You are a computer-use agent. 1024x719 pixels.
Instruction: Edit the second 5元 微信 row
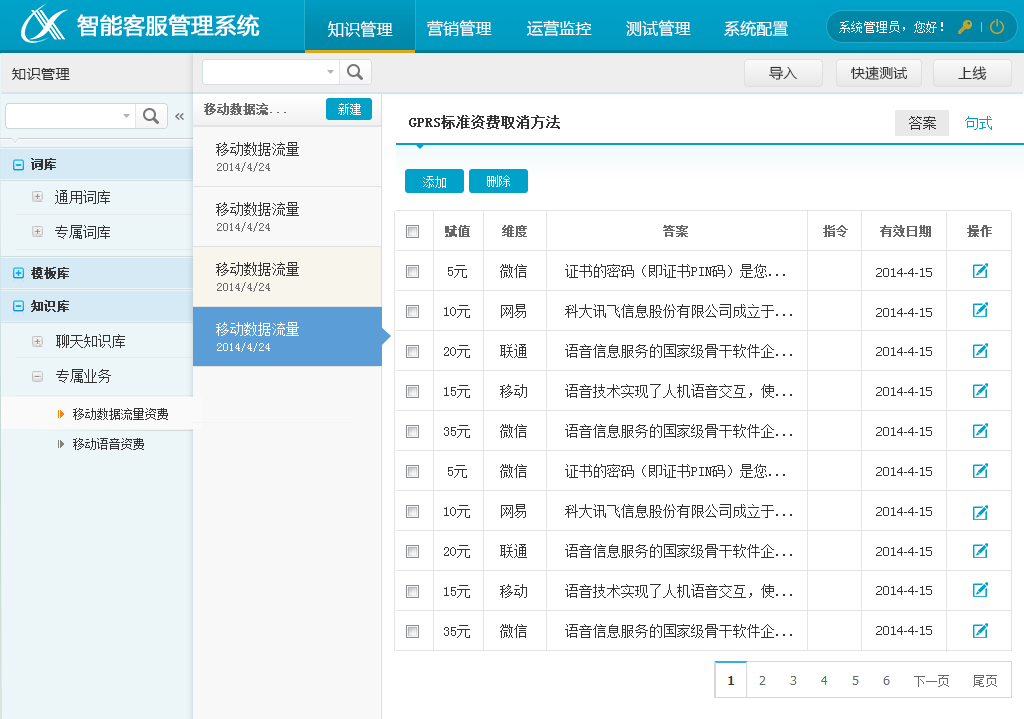click(x=980, y=471)
